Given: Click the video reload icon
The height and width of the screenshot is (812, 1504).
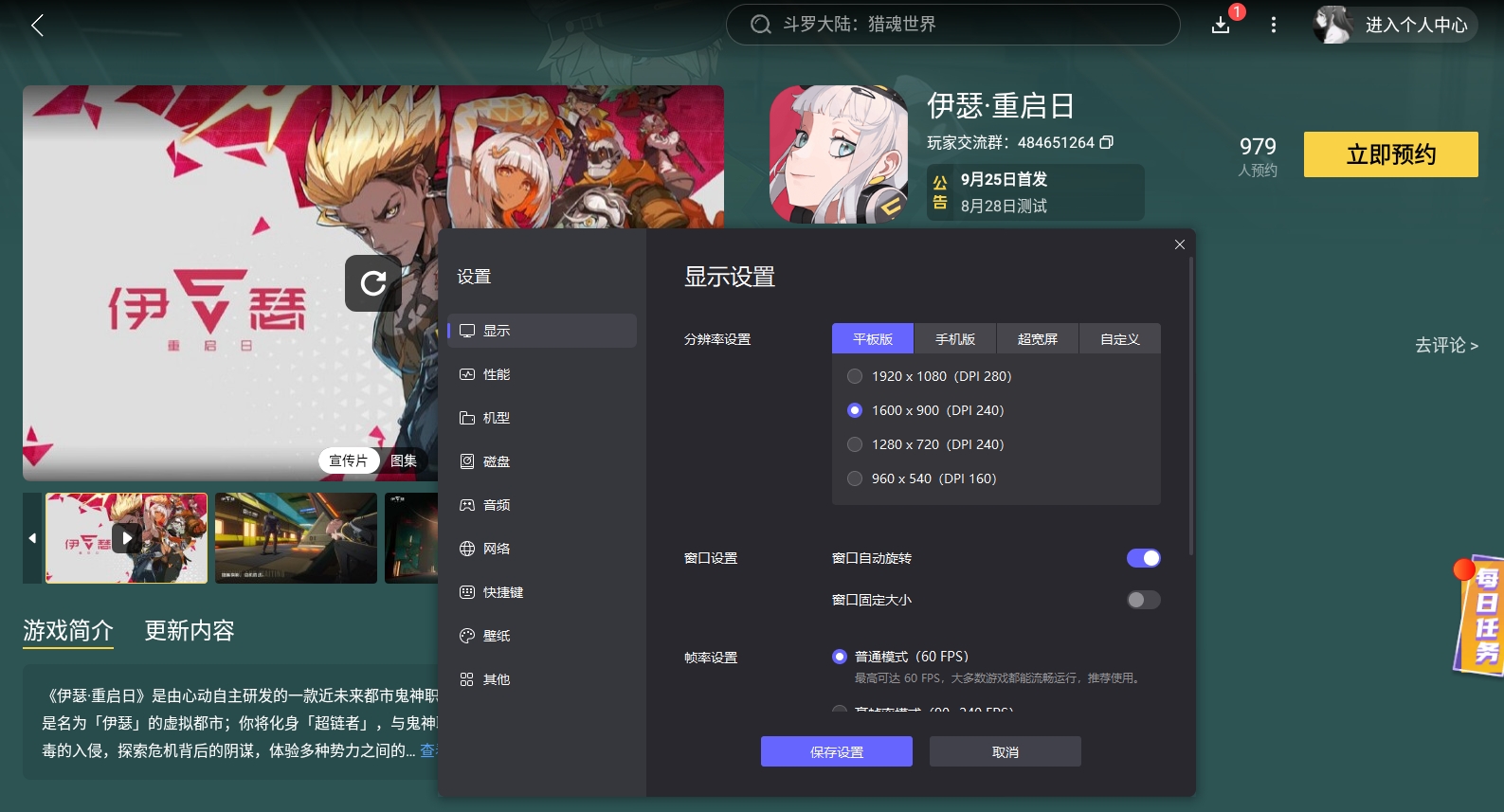Looking at the screenshot, I should (x=373, y=282).
